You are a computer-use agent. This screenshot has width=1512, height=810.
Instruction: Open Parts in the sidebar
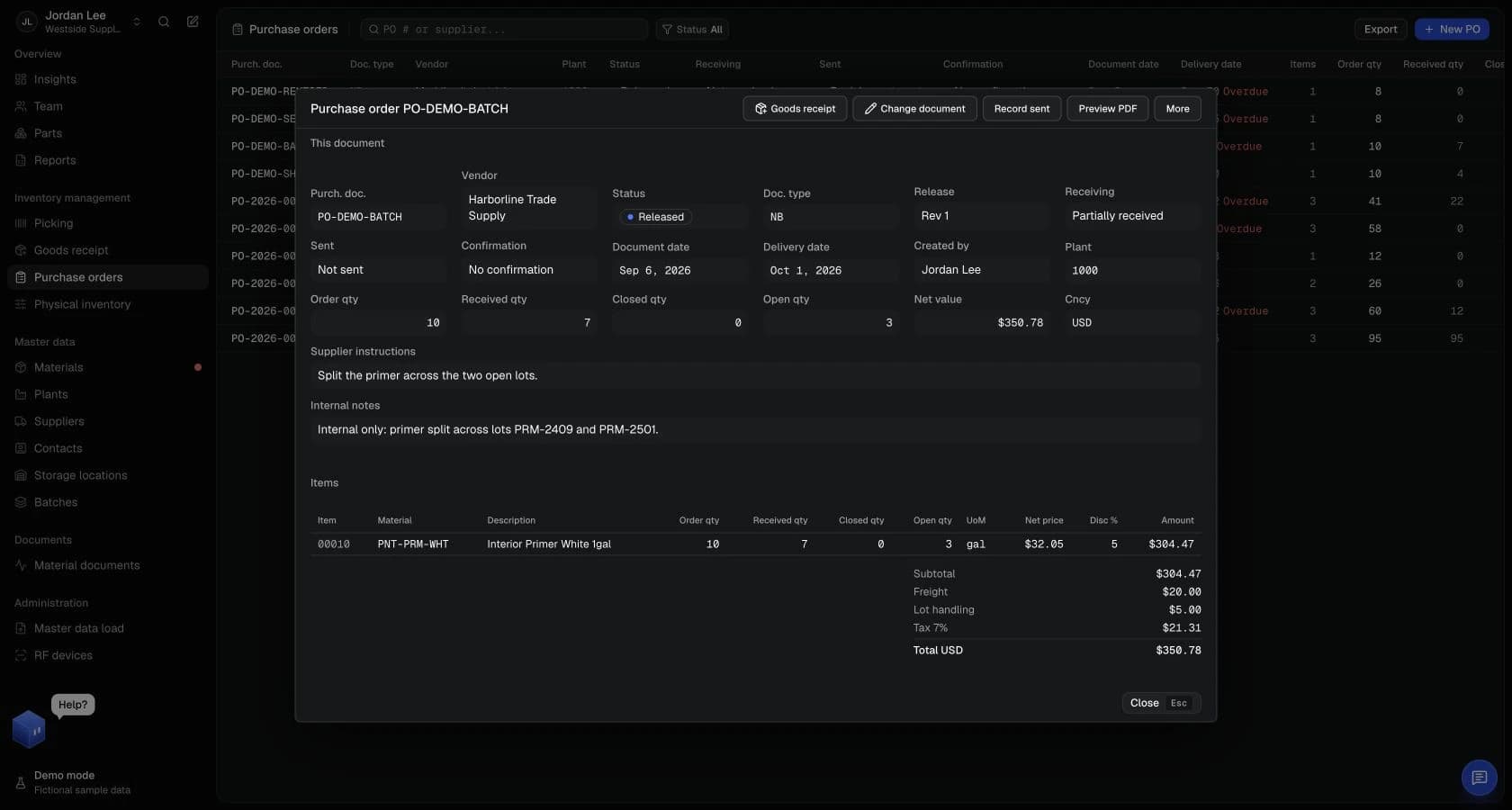tap(108, 133)
